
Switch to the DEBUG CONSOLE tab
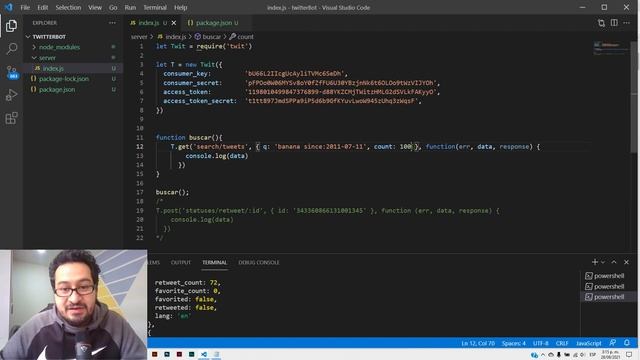[x=259, y=262]
